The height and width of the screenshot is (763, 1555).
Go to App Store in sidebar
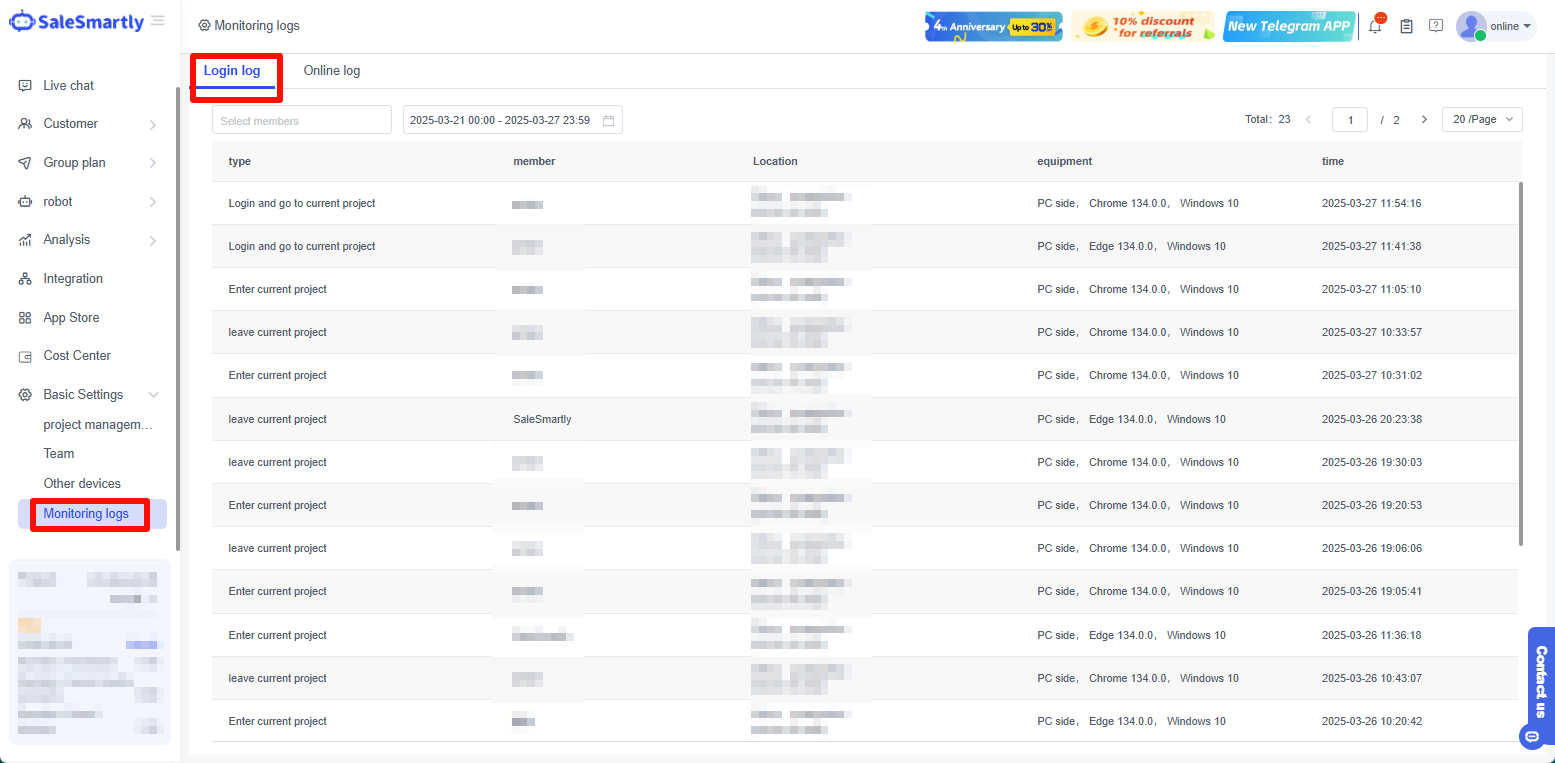[x=71, y=318]
